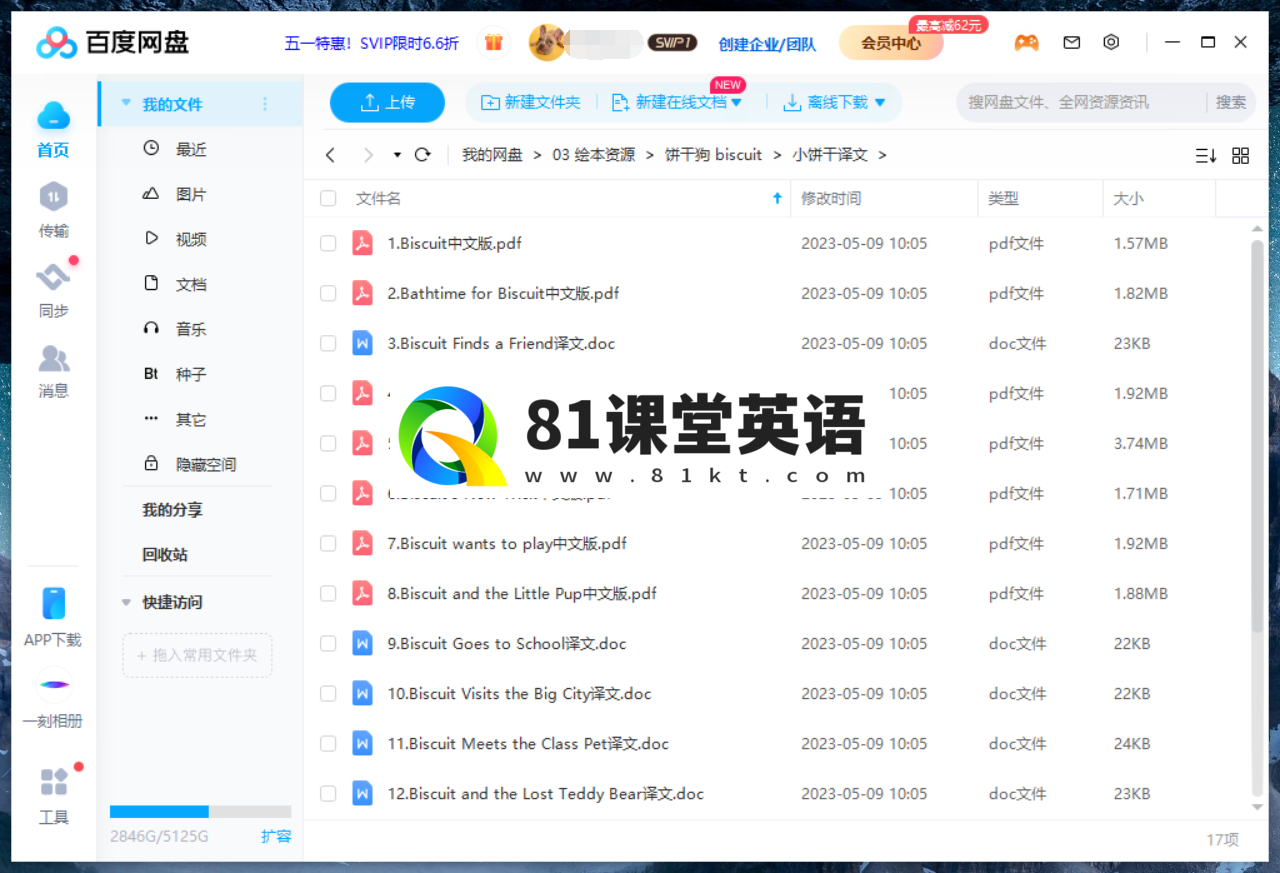Check the box for 8.Biscuit and the Little Pup中文版.pdf
Viewport: 1280px width, 873px height.
(328, 593)
